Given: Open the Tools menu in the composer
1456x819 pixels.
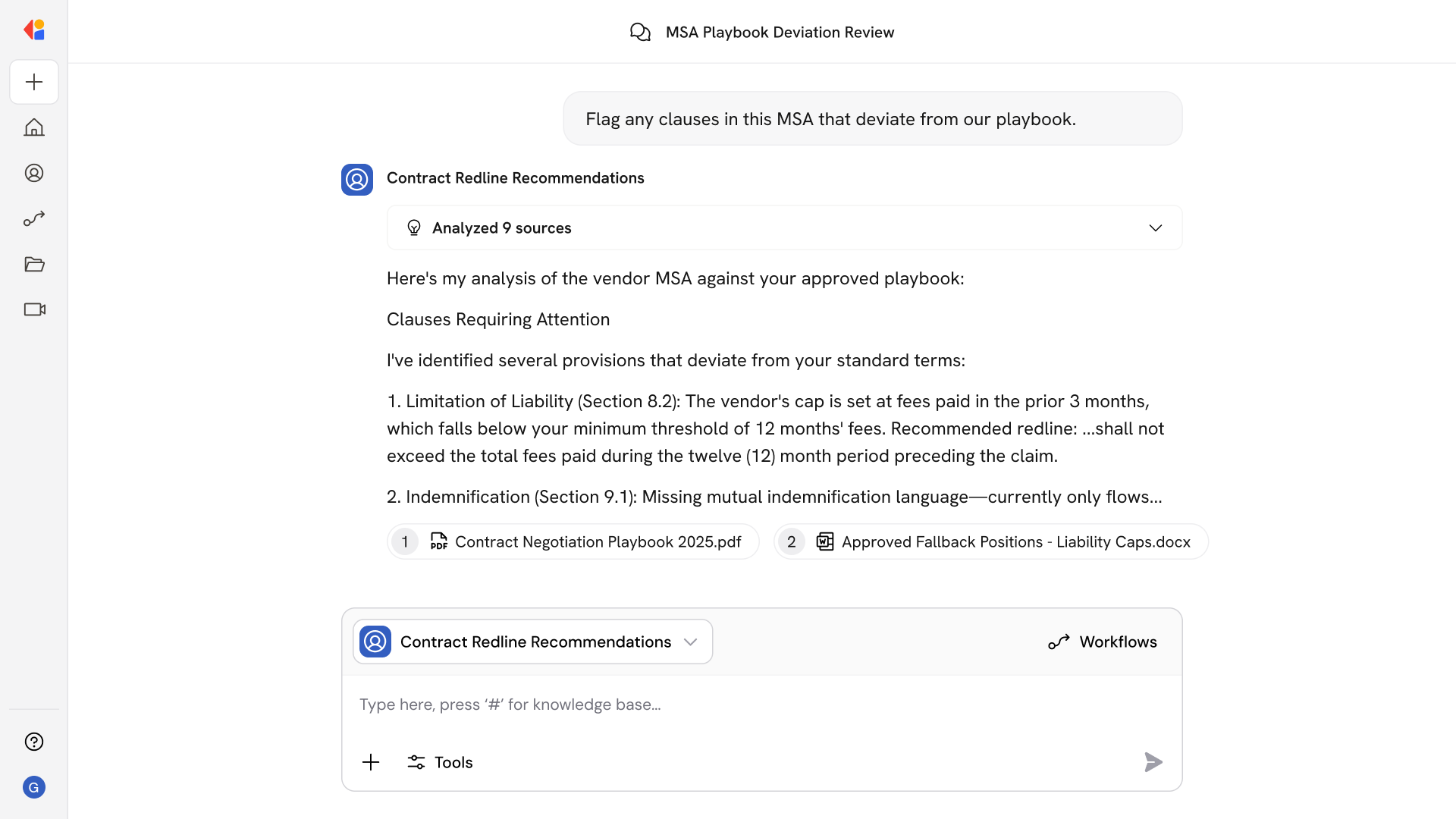Looking at the screenshot, I should pyautogui.click(x=440, y=762).
